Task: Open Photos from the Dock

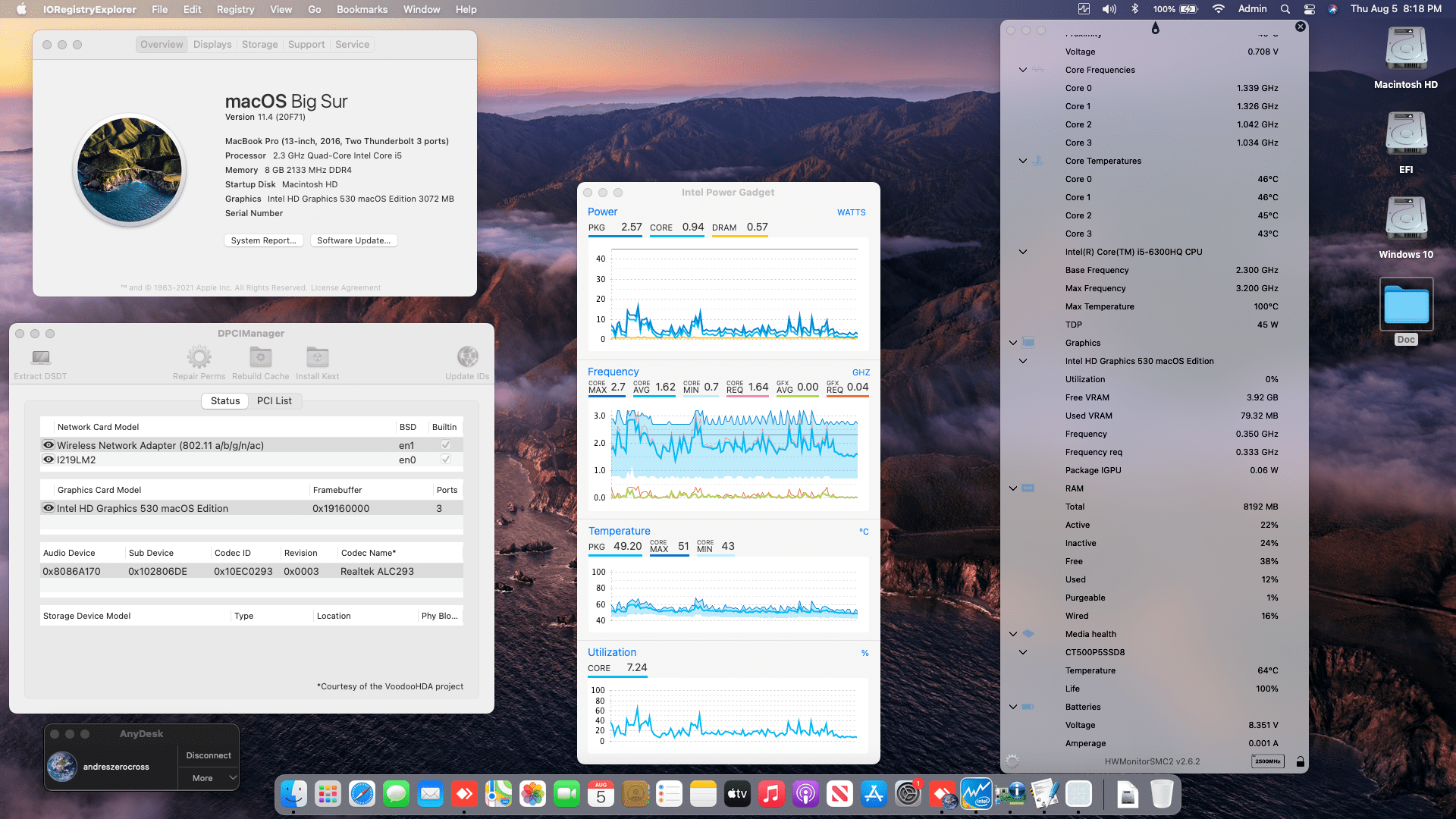Action: tap(532, 794)
